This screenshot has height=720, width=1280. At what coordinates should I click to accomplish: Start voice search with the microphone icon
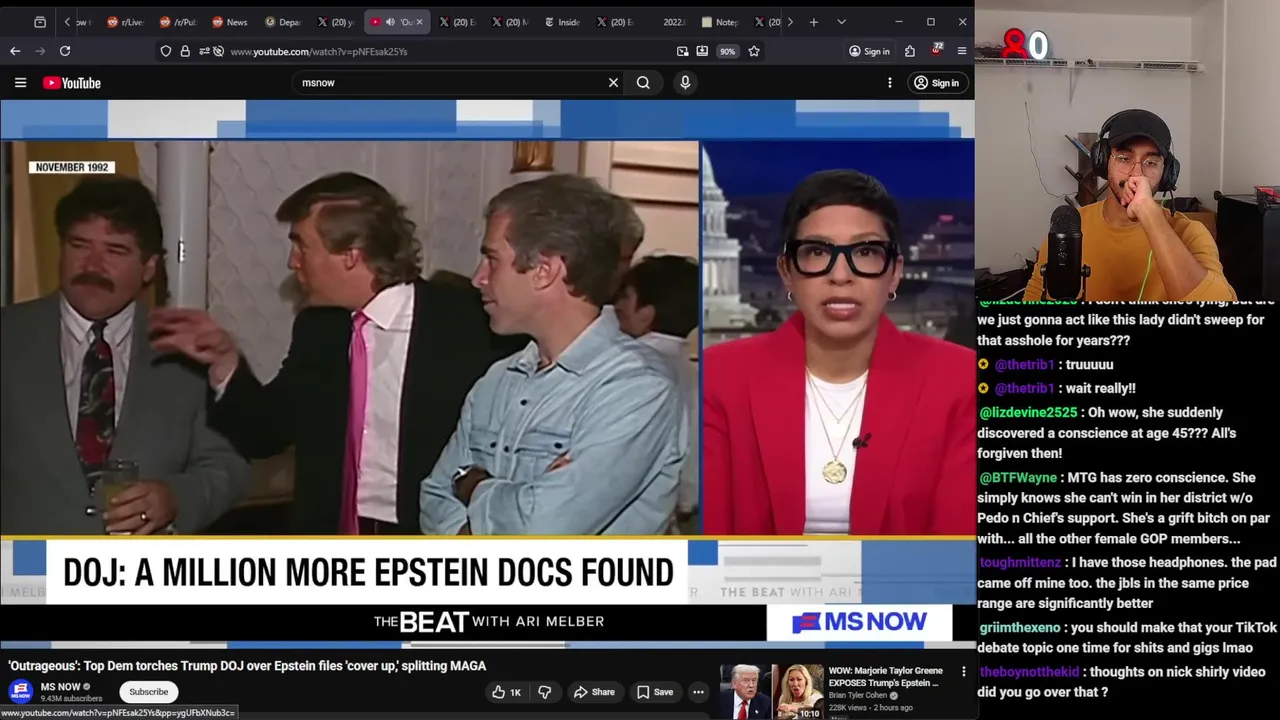[685, 83]
